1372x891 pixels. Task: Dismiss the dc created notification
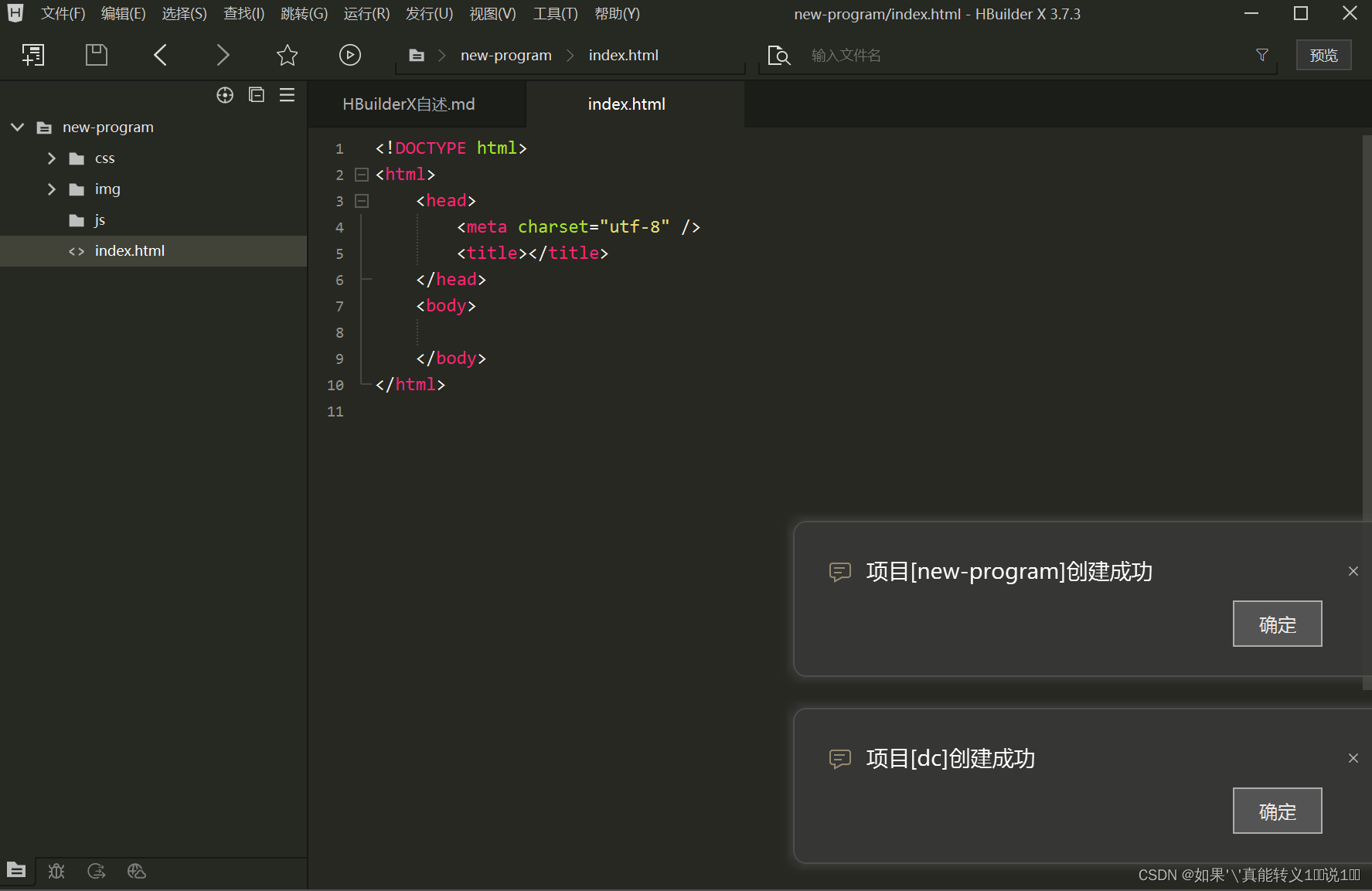(x=1353, y=758)
